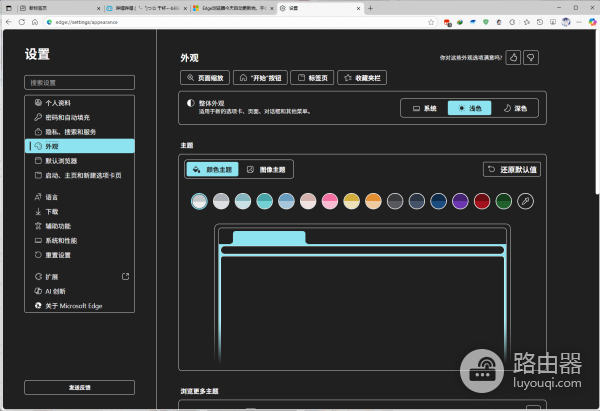Pick a custom color with eyedropper icon

(x=525, y=201)
